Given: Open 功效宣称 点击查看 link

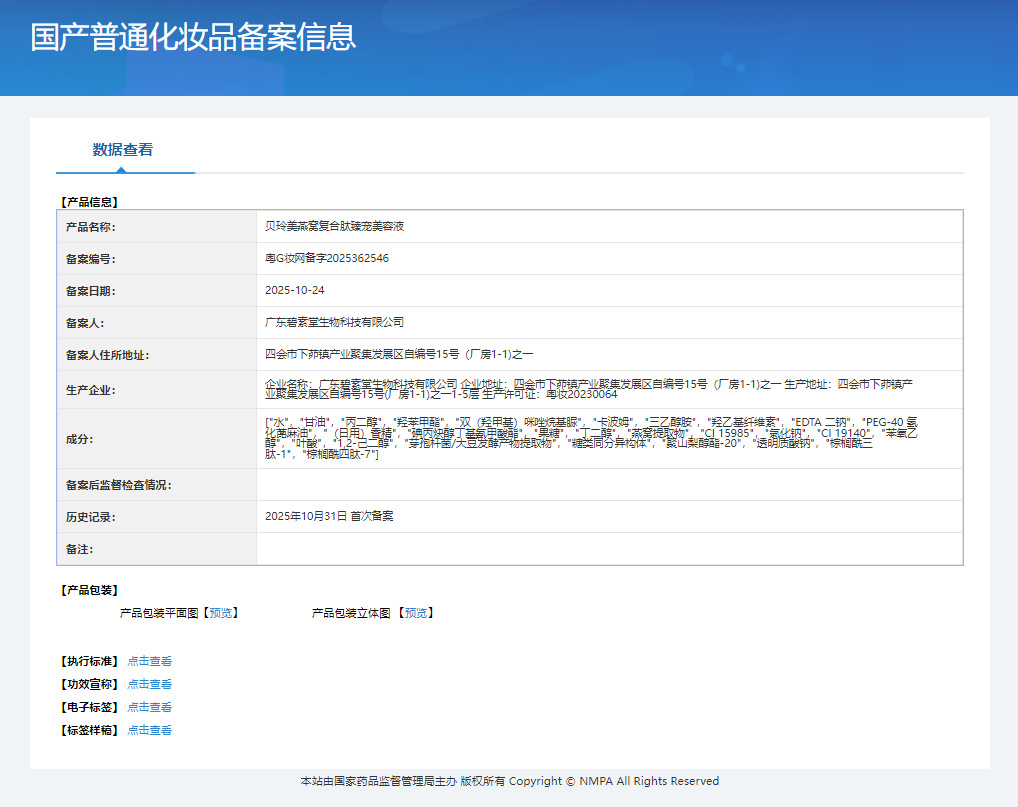Looking at the screenshot, I should click(x=149, y=684).
